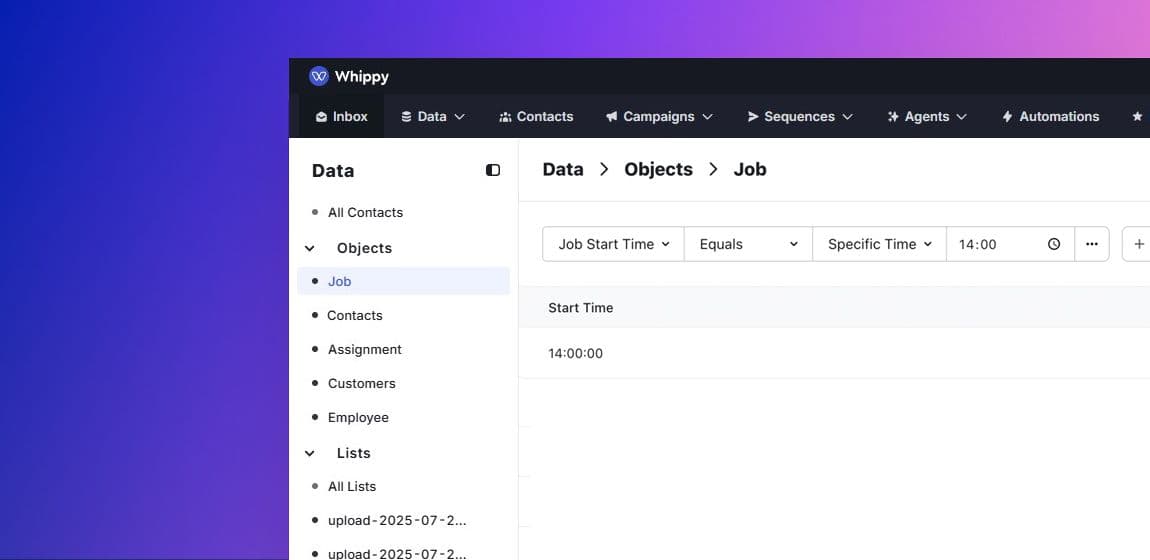The width and height of the screenshot is (1150, 560).
Task: Click the Automations lightning icon
Action: pos(1007,117)
